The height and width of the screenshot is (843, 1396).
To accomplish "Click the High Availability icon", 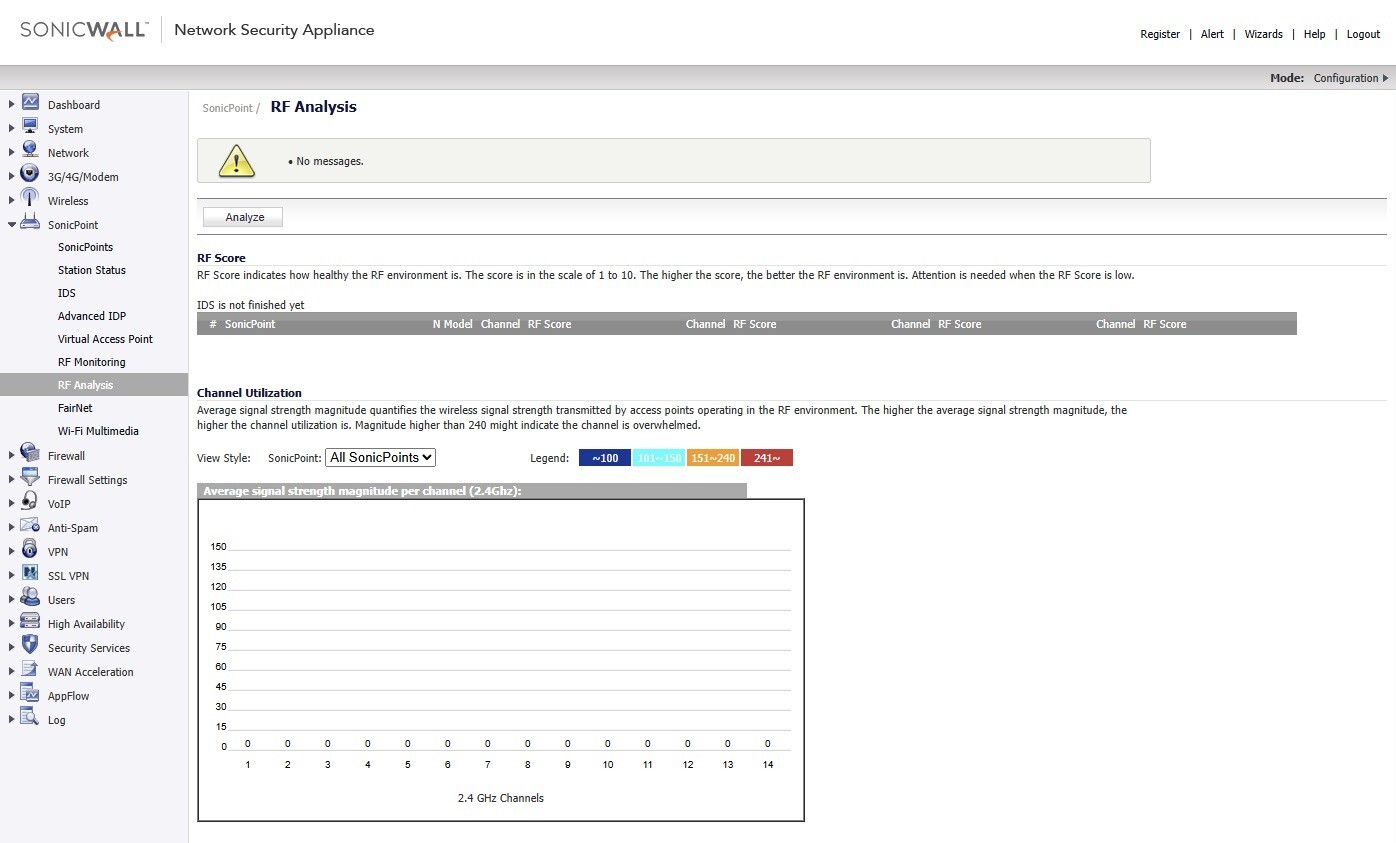I will click(x=30, y=622).
